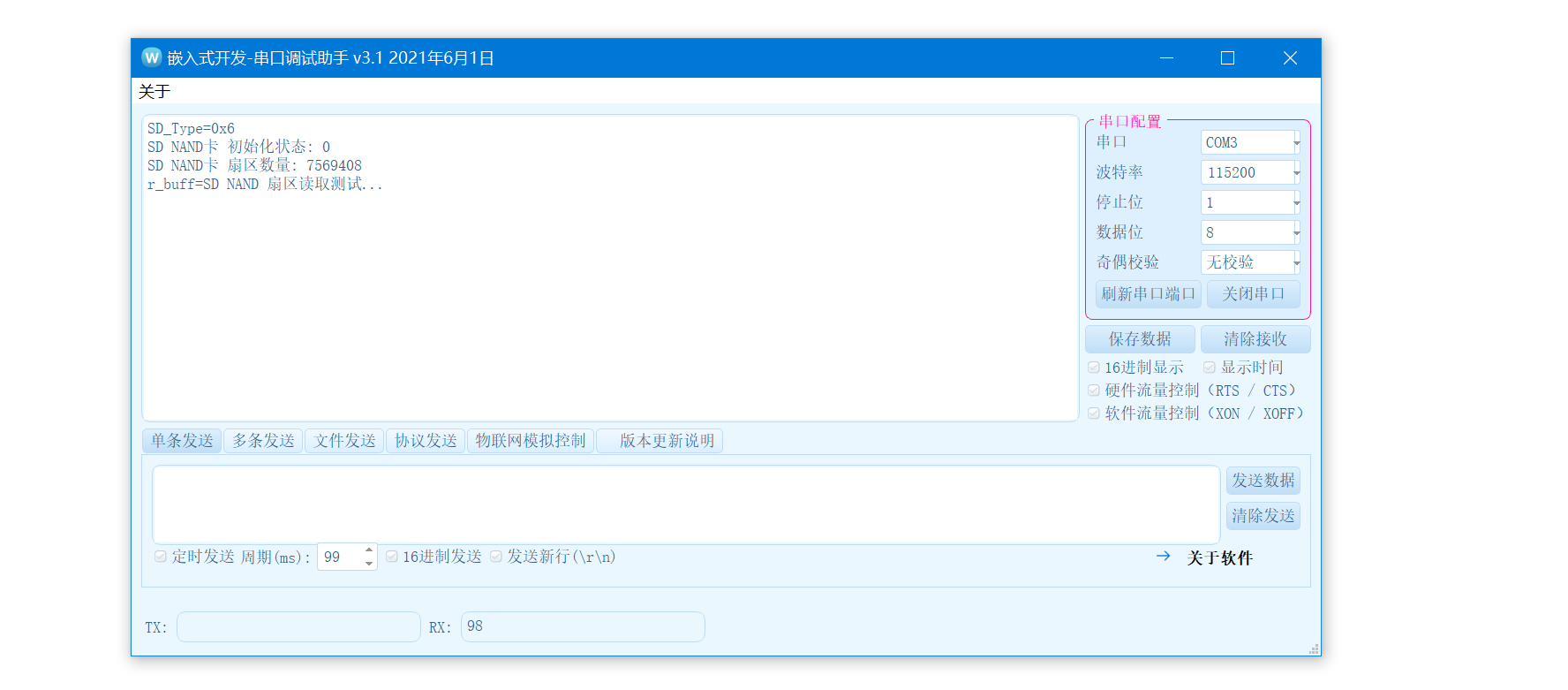Switch to the 多条发送 tab
The image size is (1568, 690).
tap(263, 441)
